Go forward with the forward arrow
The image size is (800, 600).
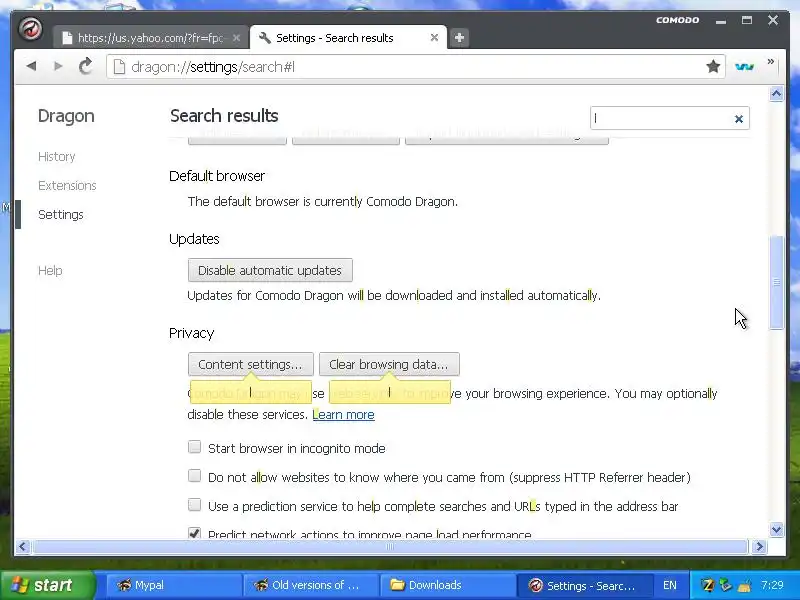[x=58, y=66]
